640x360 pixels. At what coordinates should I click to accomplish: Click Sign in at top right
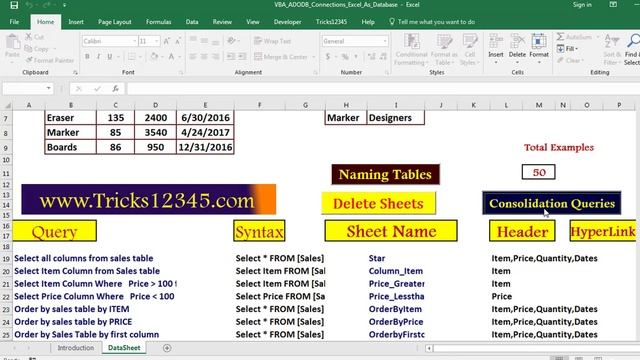582,5
